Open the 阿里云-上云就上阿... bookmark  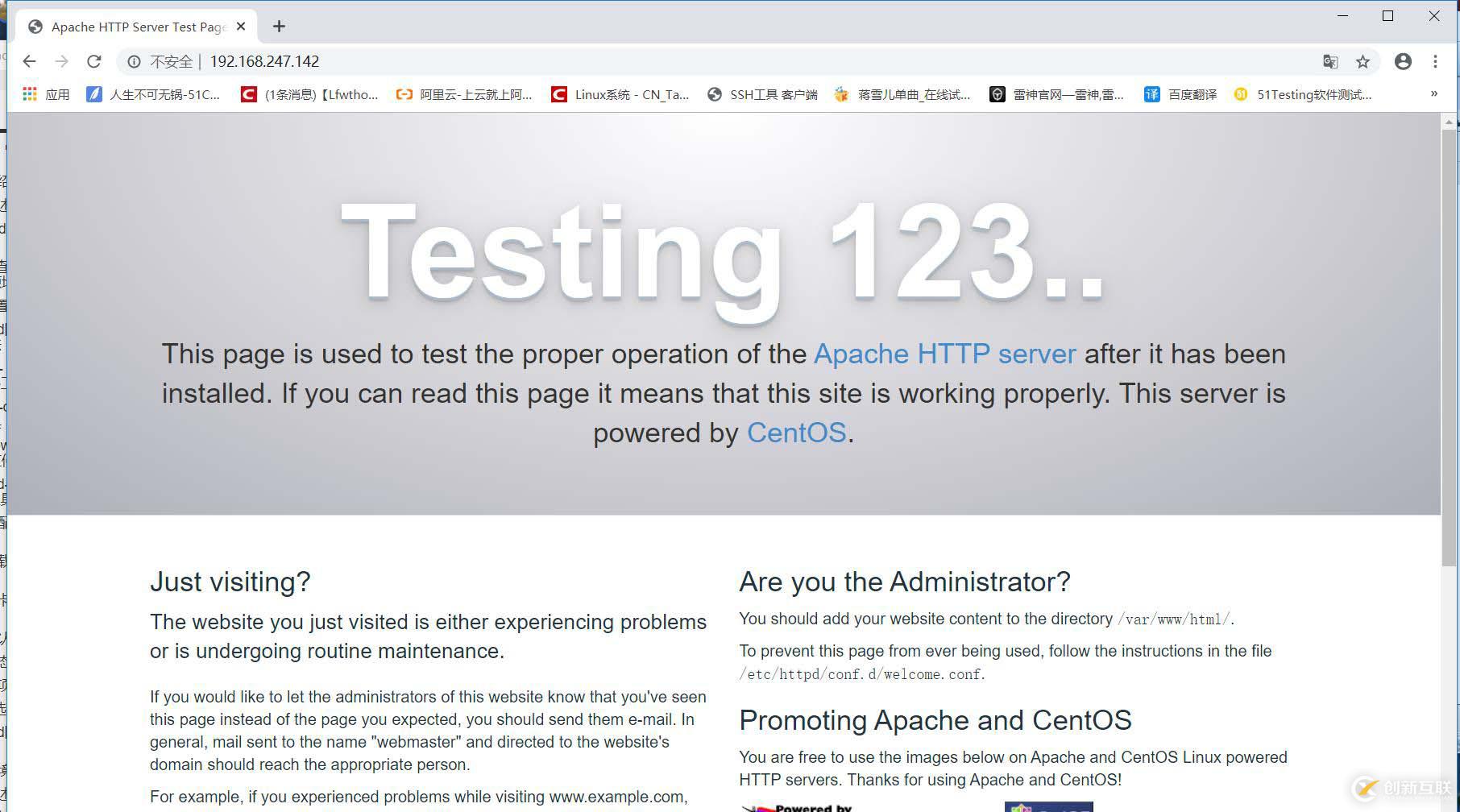coord(464,94)
